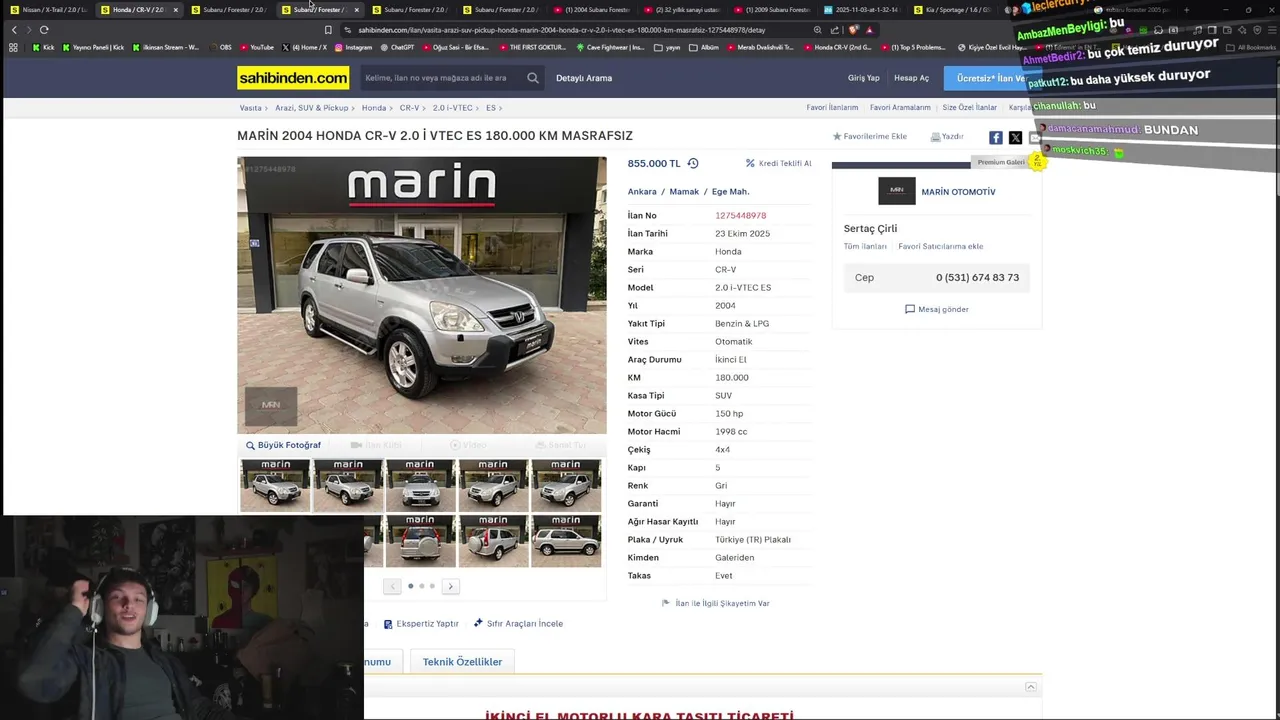This screenshot has height=720, width=1280.
Task: Click the Hesap Aç link
Action: (911, 78)
